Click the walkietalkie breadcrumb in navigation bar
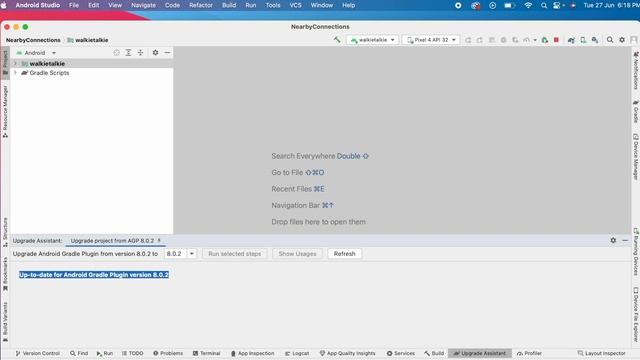The height and width of the screenshot is (360, 640). pos(88,40)
